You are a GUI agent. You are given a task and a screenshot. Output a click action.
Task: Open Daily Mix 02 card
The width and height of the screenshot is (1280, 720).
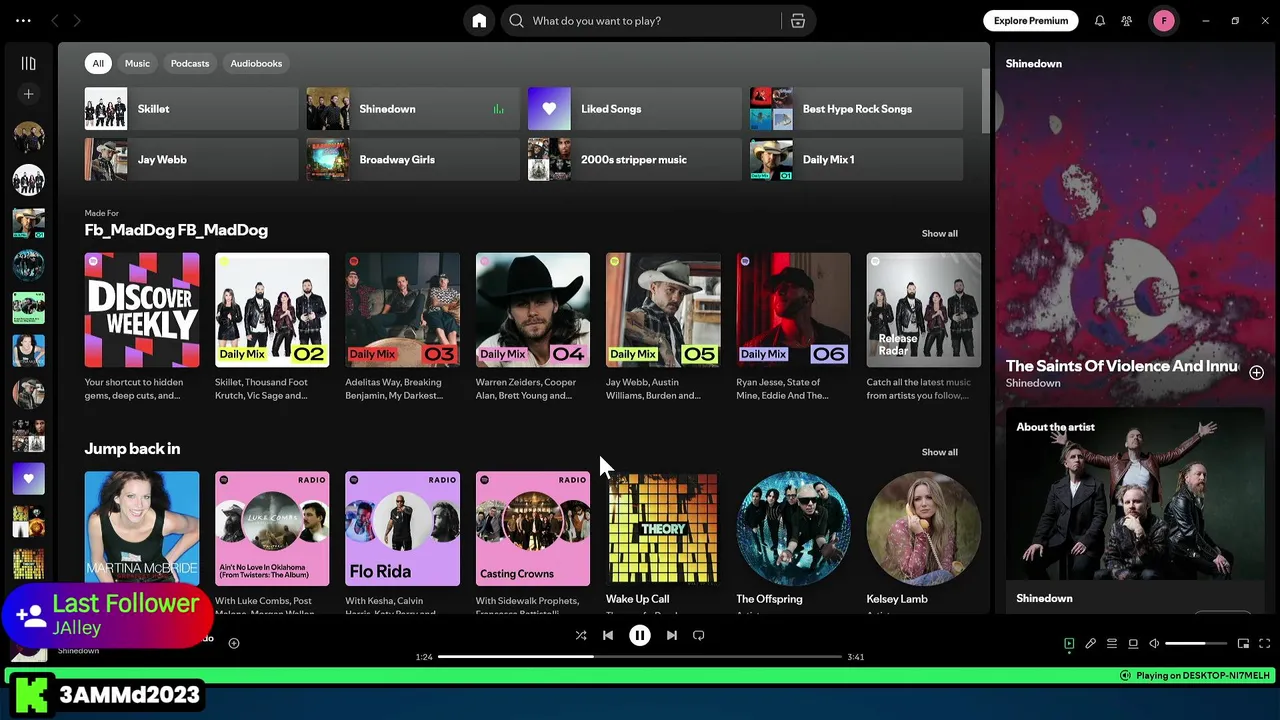point(272,327)
